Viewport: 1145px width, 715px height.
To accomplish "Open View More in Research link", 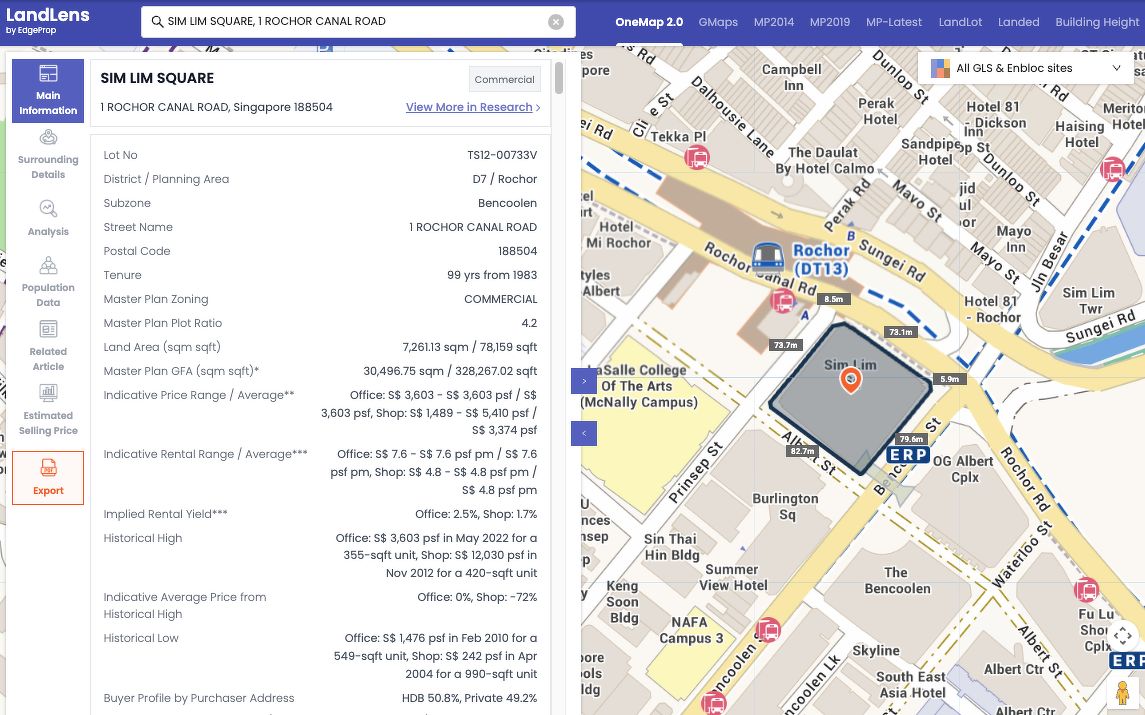I will [473, 107].
